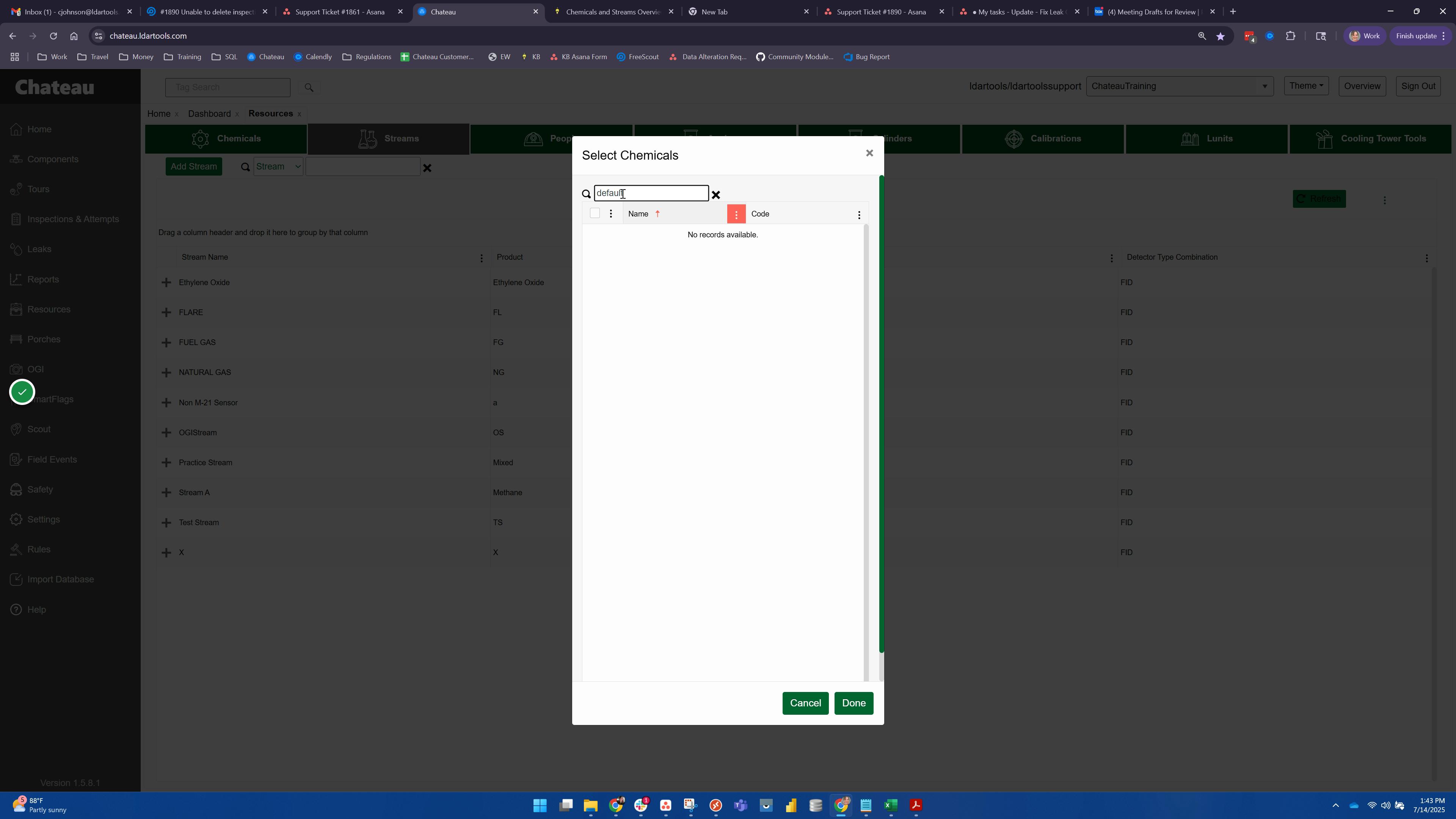Sign out of Chateau
Screen dimensions: 1456x819
pyautogui.click(x=1418, y=86)
